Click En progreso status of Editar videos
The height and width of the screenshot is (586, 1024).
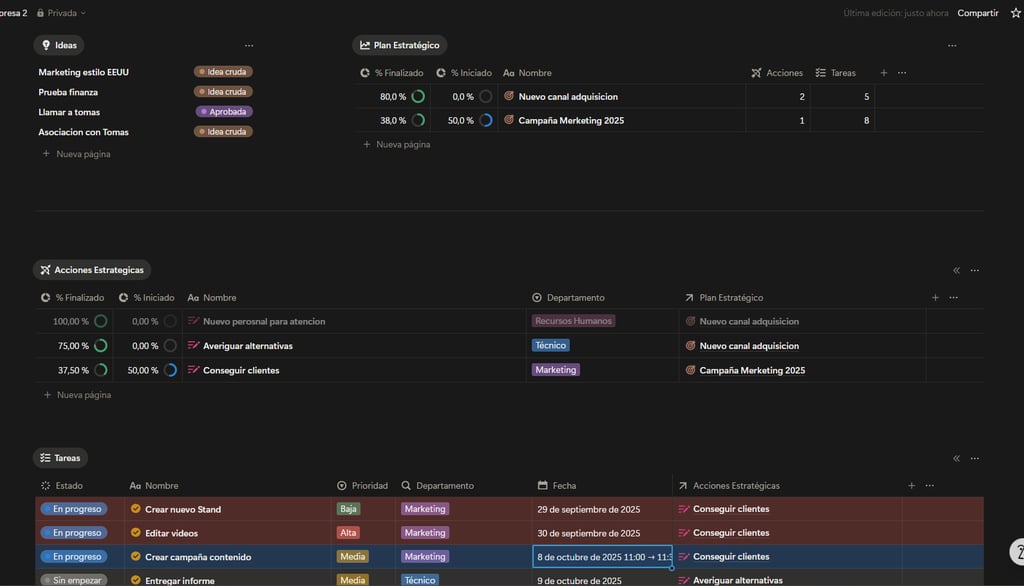click(73, 533)
